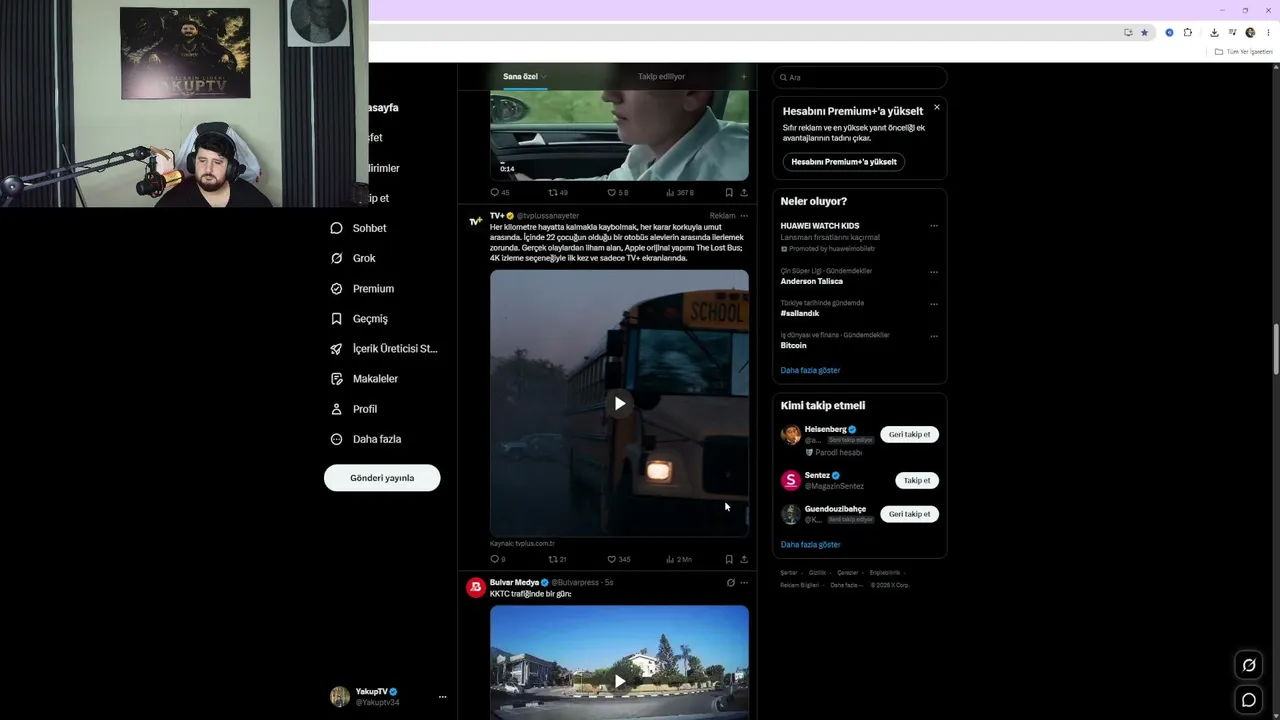Open Chrome downloads icon

coord(1214,32)
